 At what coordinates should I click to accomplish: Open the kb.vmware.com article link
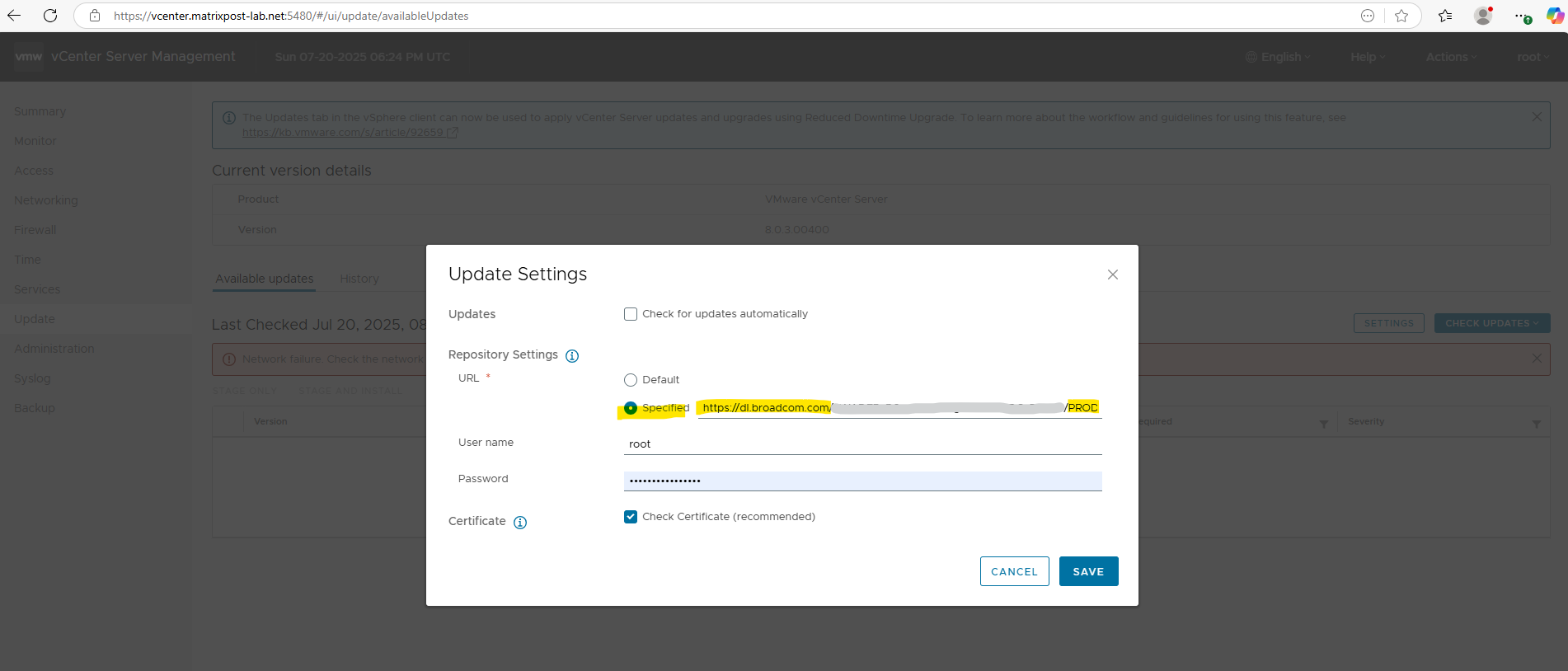pos(350,133)
